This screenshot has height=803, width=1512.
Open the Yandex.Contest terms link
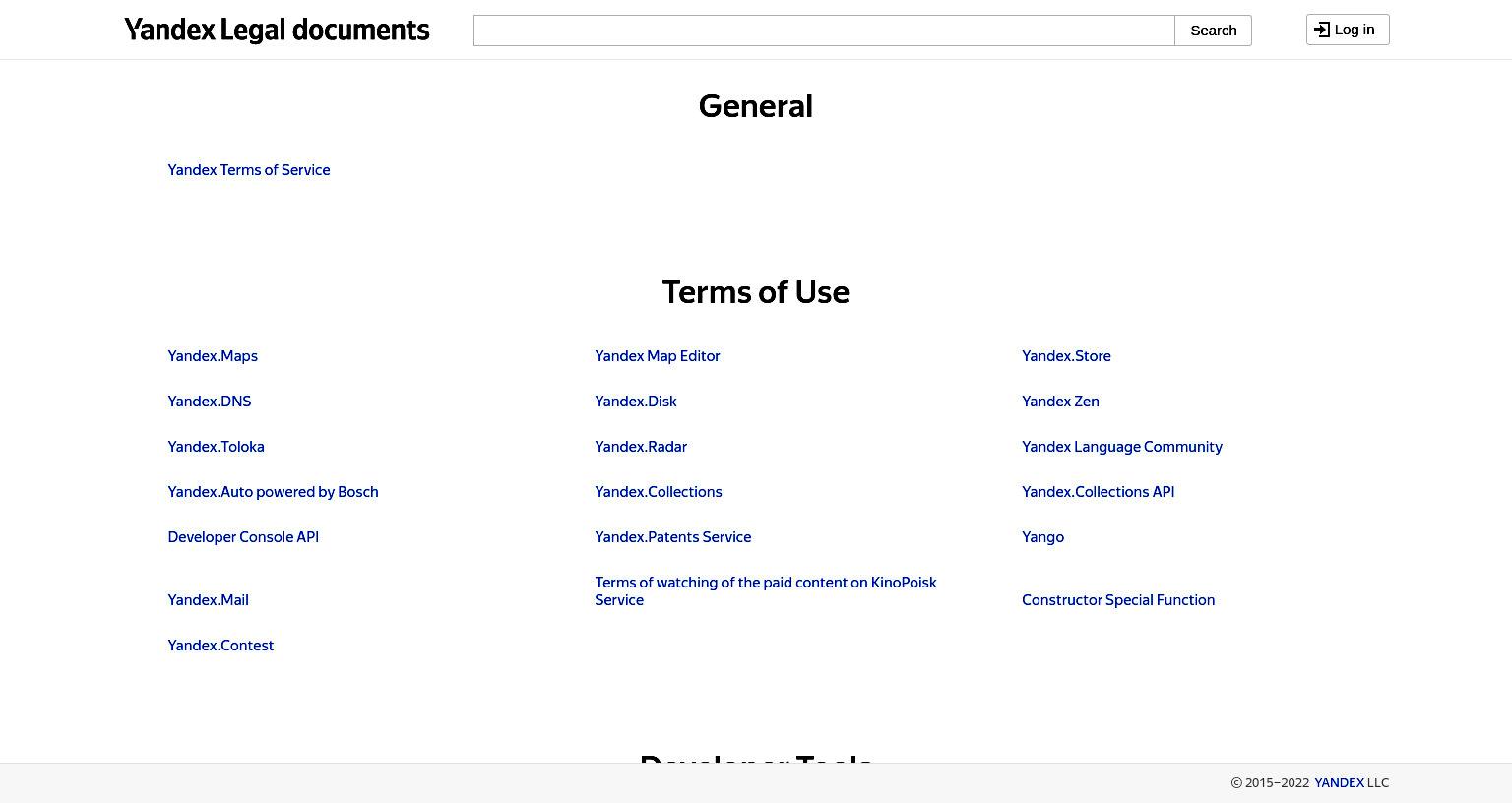220,646
